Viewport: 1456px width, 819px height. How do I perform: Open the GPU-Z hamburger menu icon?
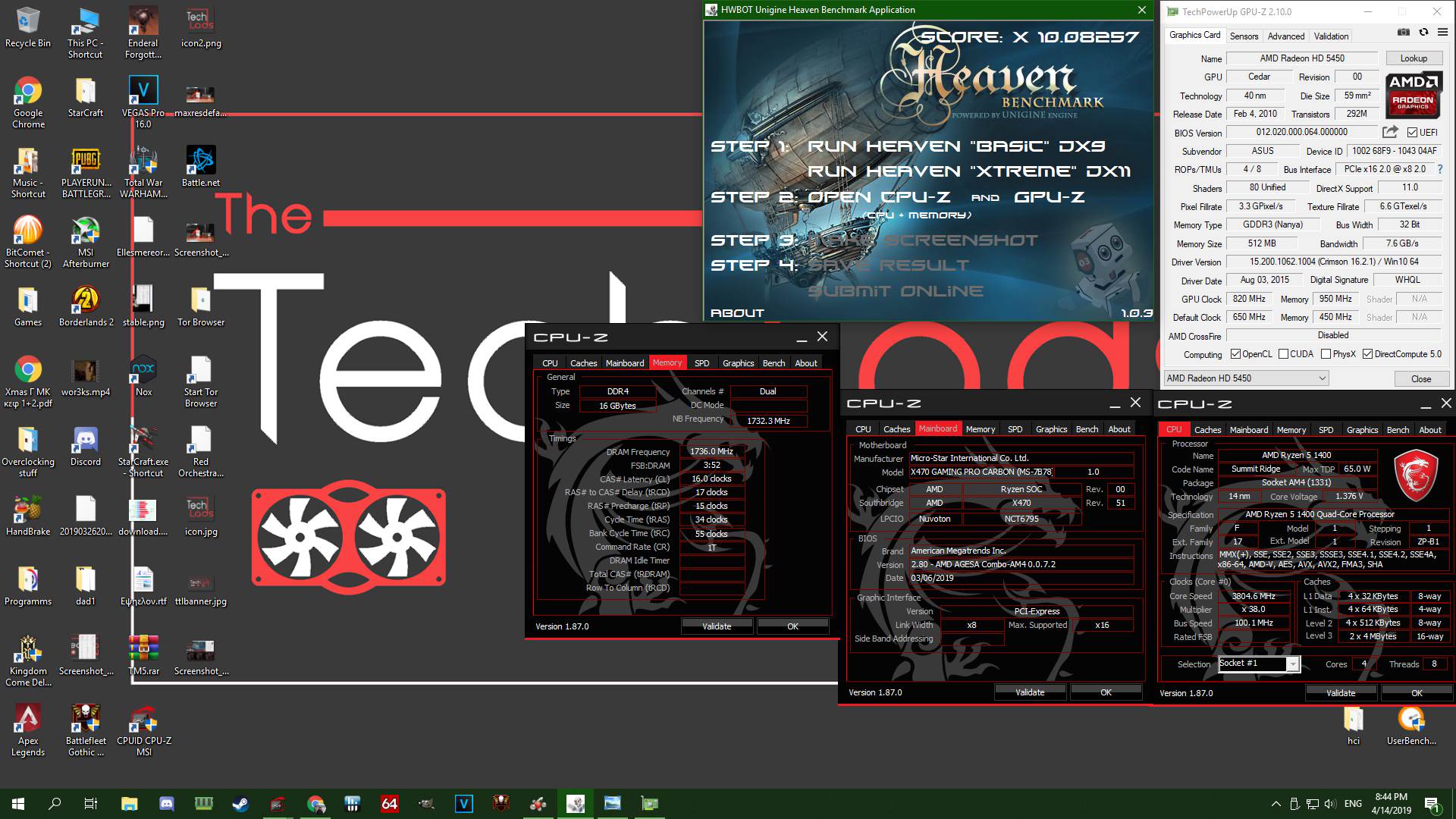[x=1442, y=33]
